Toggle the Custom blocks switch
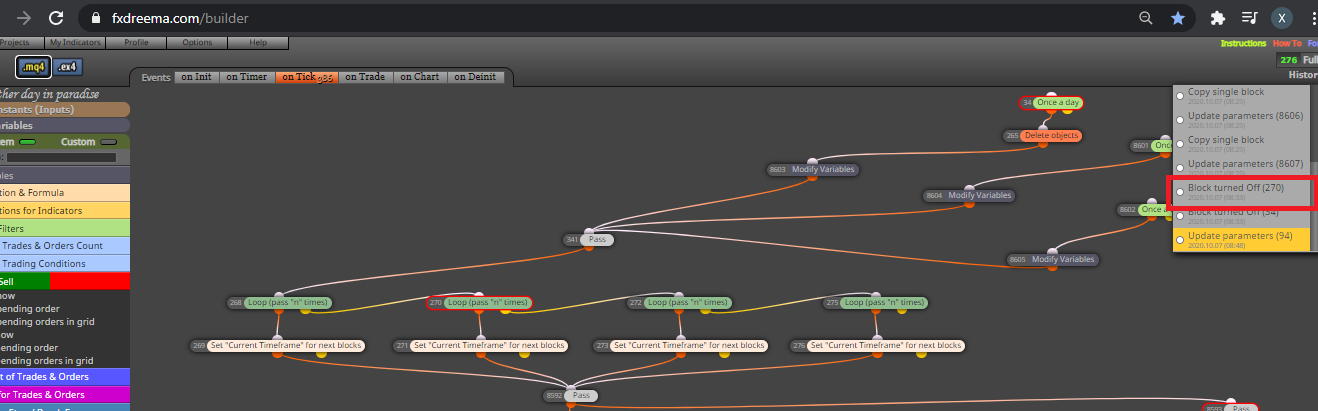1318x411 pixels. [x=107, y=142]
